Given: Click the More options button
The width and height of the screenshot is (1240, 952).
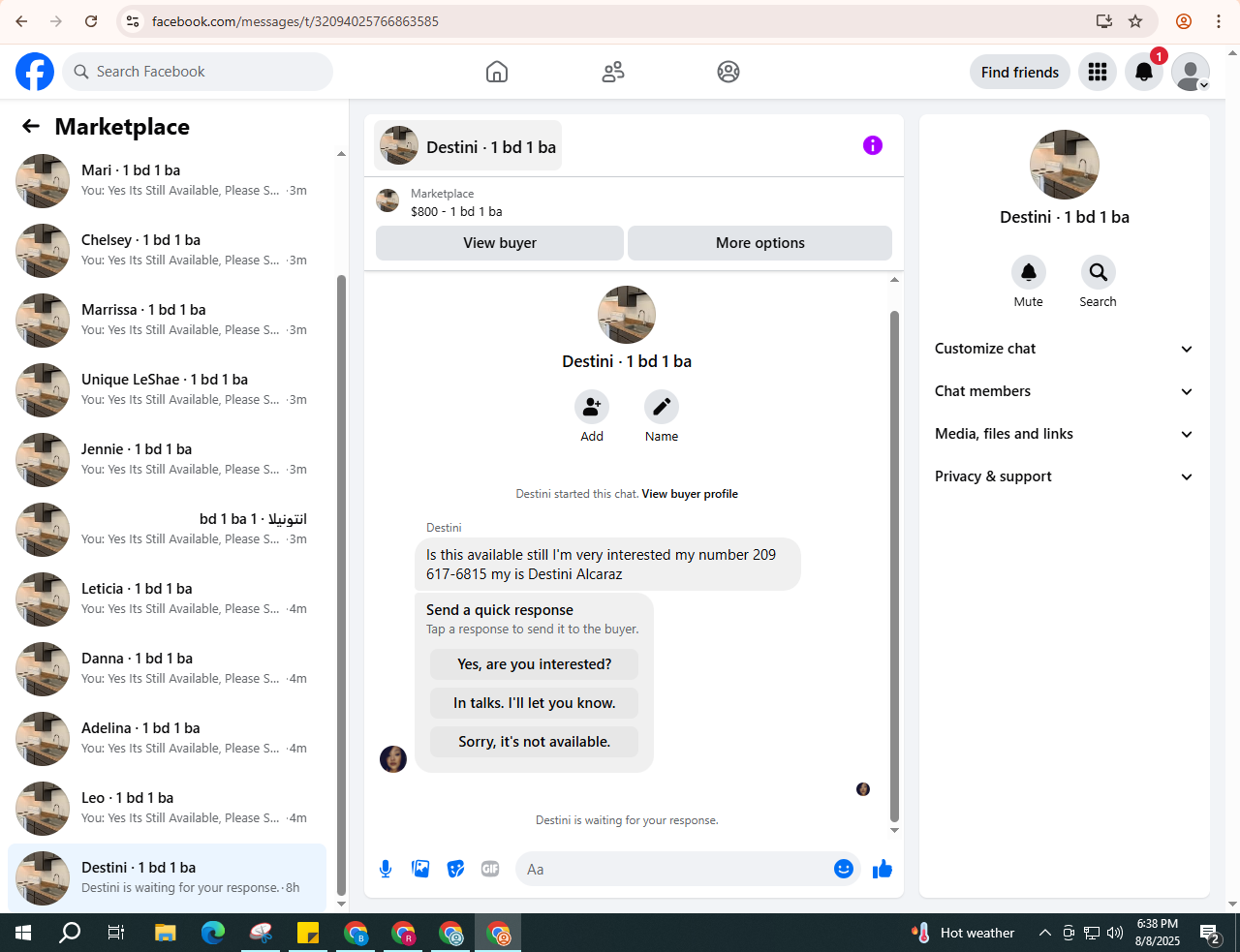Looking at the screenshot, I should click(760, 243).
